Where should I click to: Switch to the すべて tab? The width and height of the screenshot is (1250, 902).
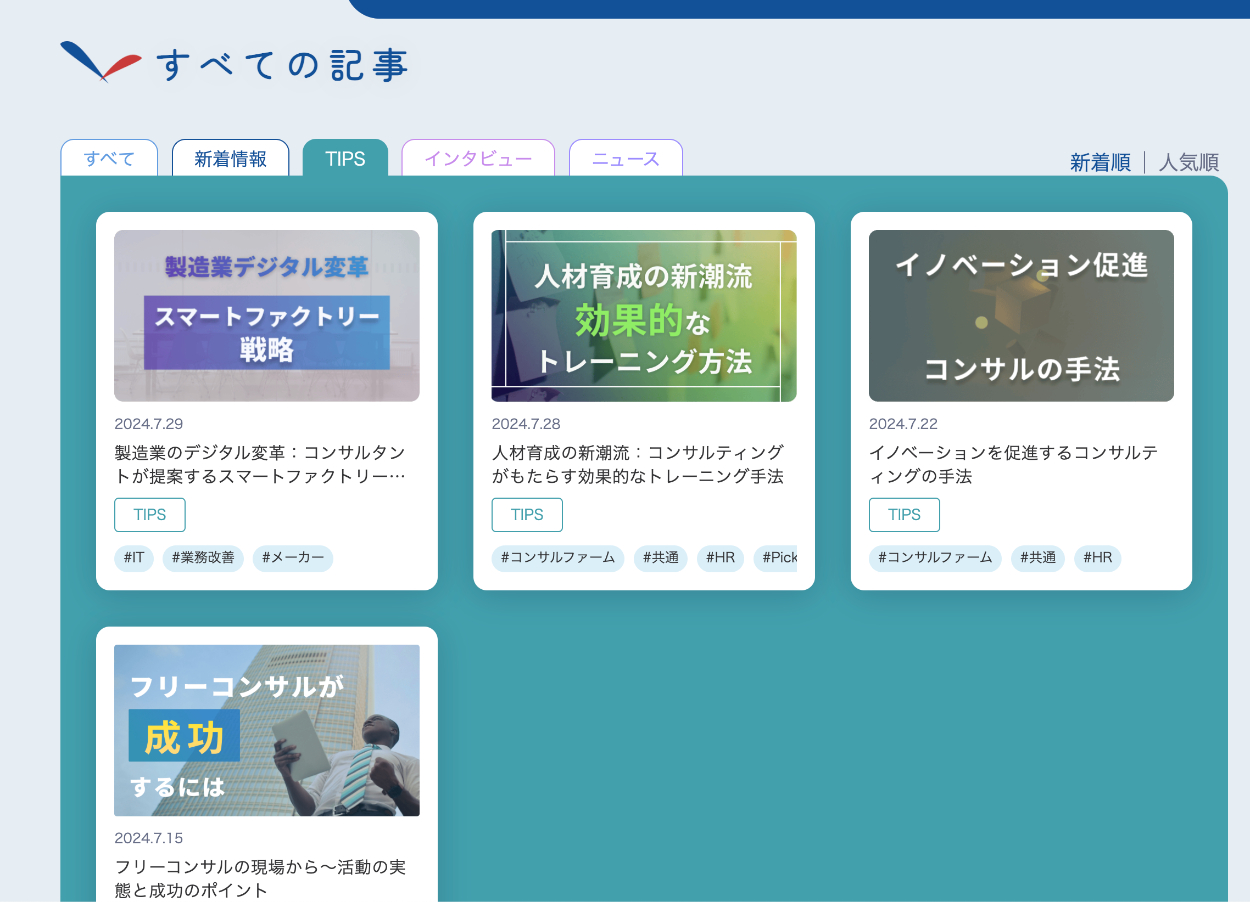pyautogui.click(x=109, y=159)
